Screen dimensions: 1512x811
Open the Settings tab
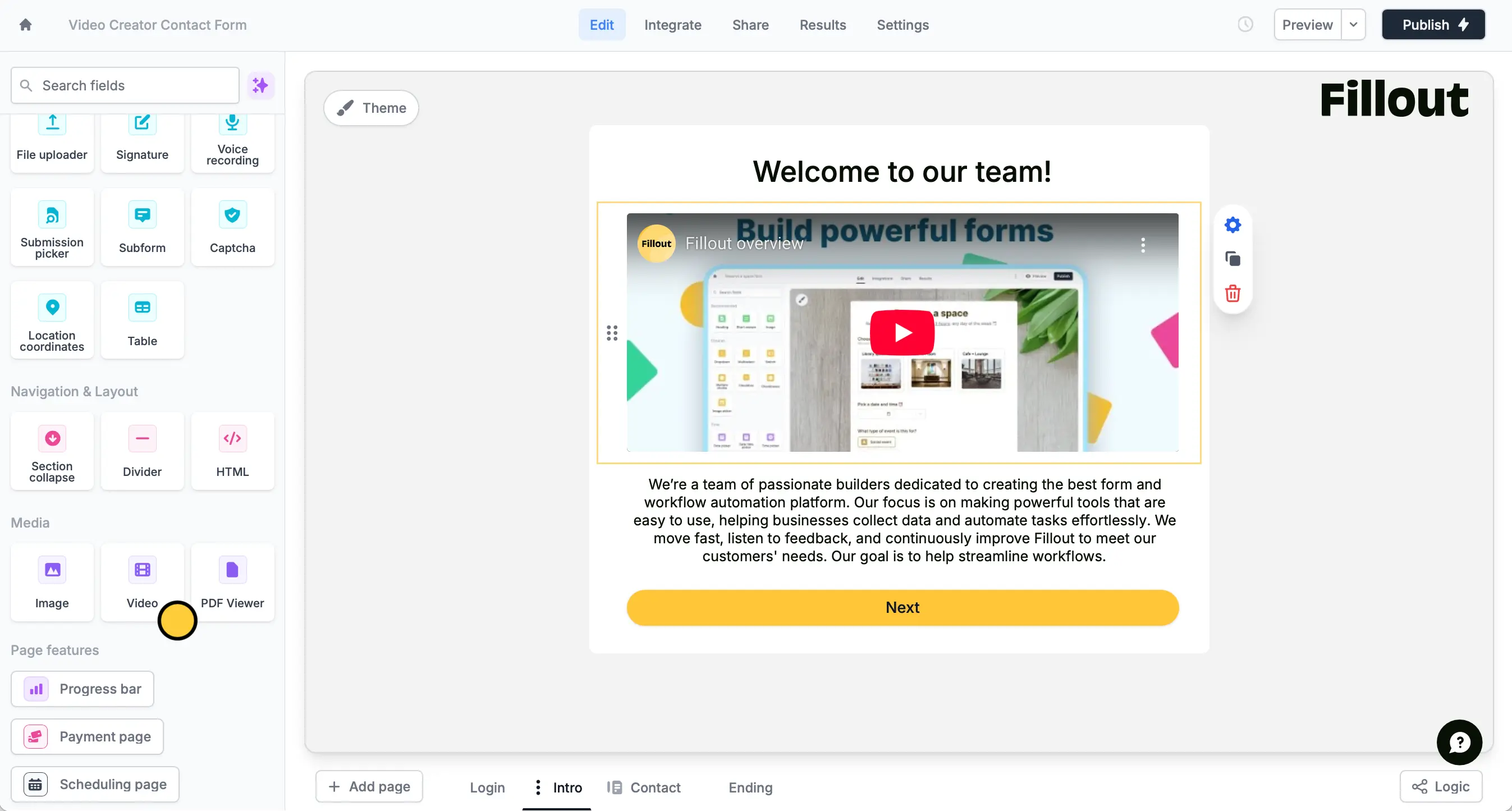pyautogui.click(x=902, y=25)
